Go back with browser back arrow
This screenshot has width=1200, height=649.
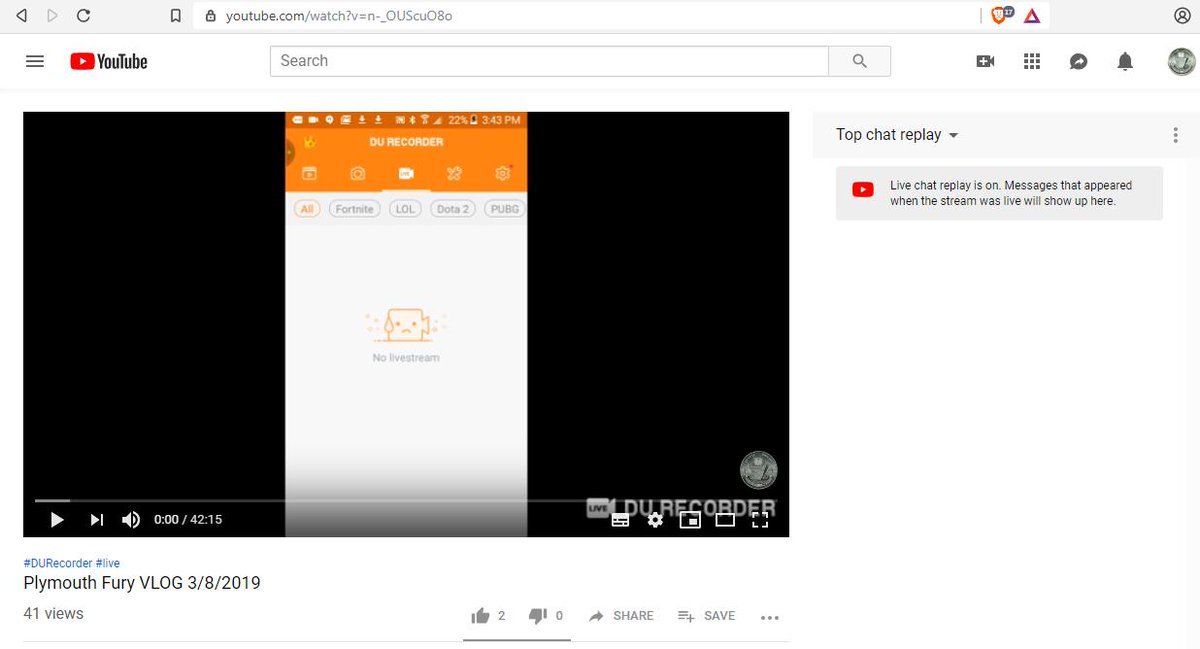pyautogui.click(x=22, y=16)
